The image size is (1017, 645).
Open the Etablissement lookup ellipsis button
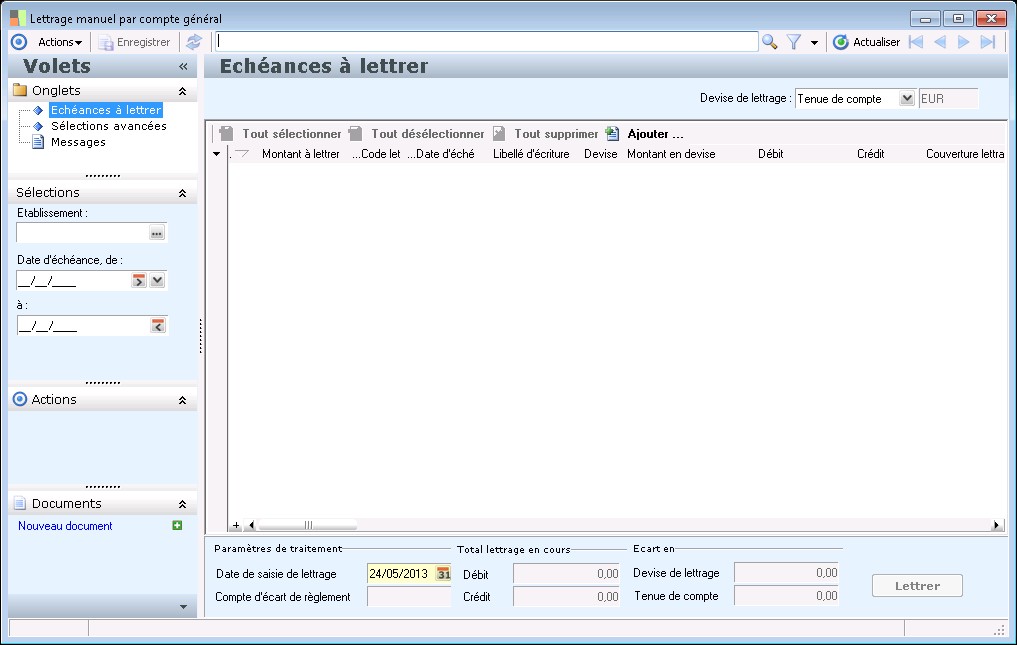157,233
